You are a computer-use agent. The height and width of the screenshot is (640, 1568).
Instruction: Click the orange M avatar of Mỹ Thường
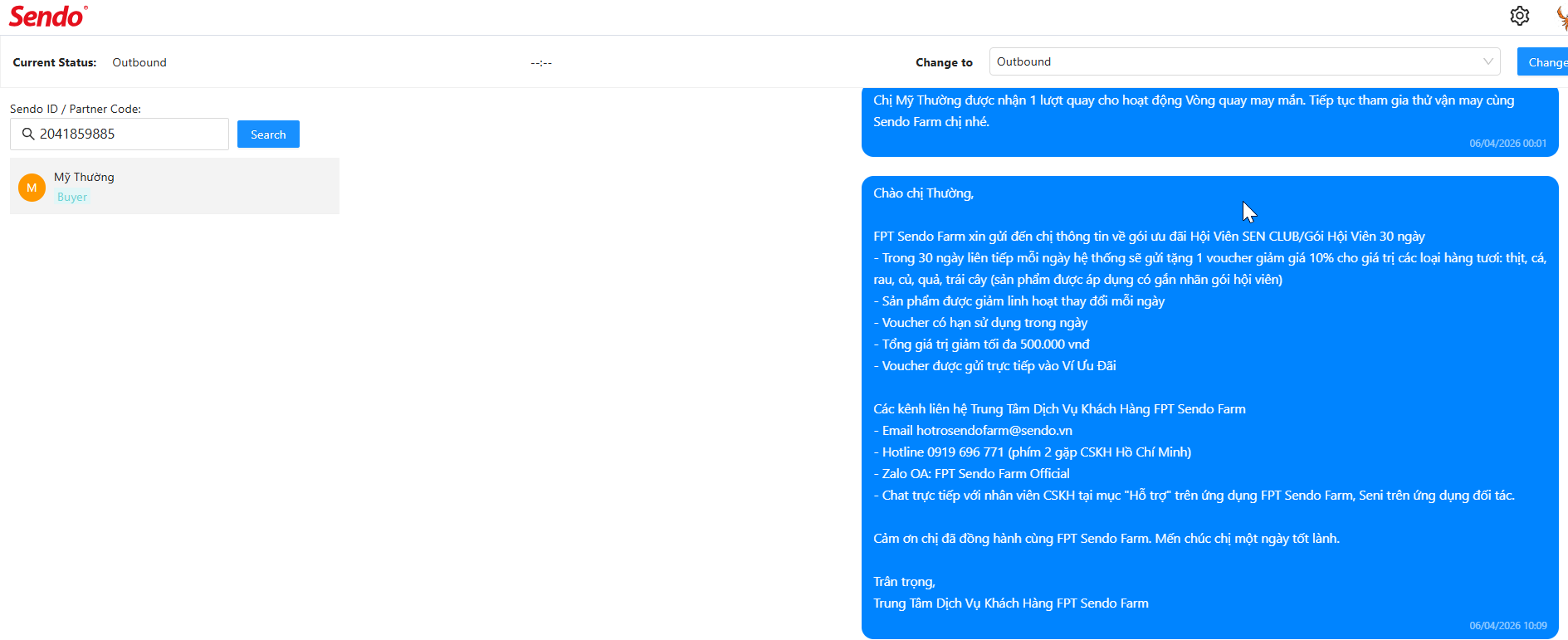coord(32,188)
